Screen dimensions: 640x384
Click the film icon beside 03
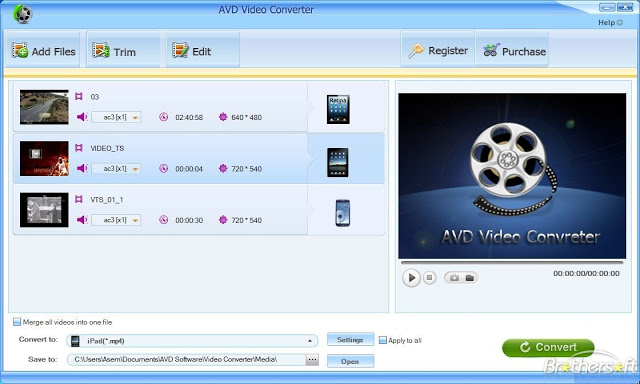pyautogui.click(x=79, y=96)
